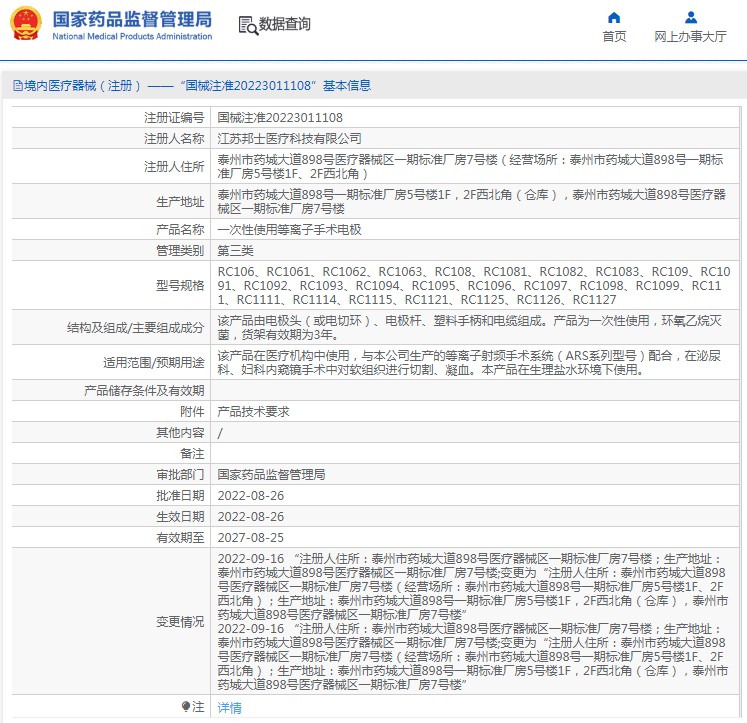The height and width of the screenshot is (723, 747).
Task: Click the document icon before 境内医疗器械
Action: point(18,86)
